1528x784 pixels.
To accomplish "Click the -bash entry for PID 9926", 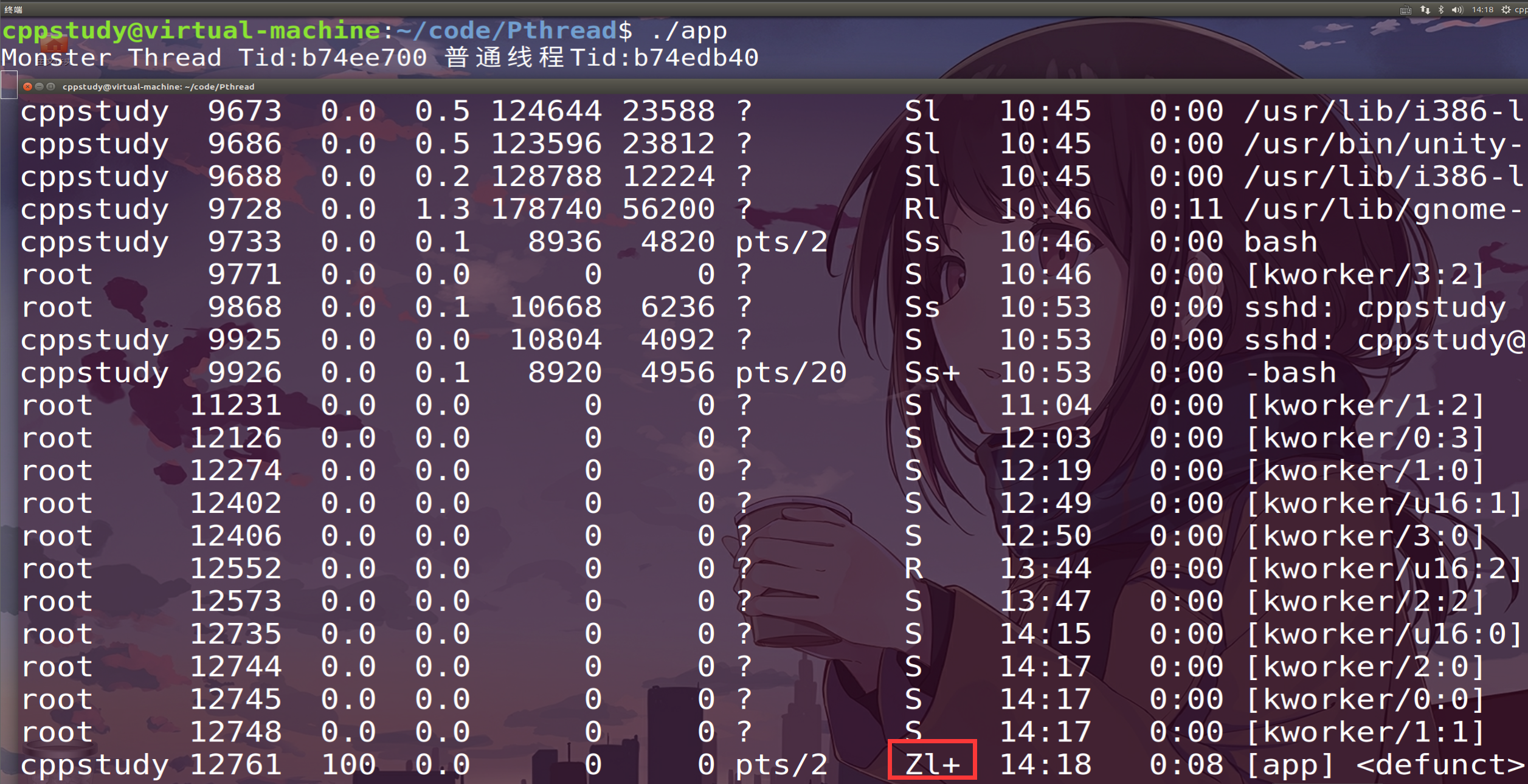I will (x=1290, y=373).
